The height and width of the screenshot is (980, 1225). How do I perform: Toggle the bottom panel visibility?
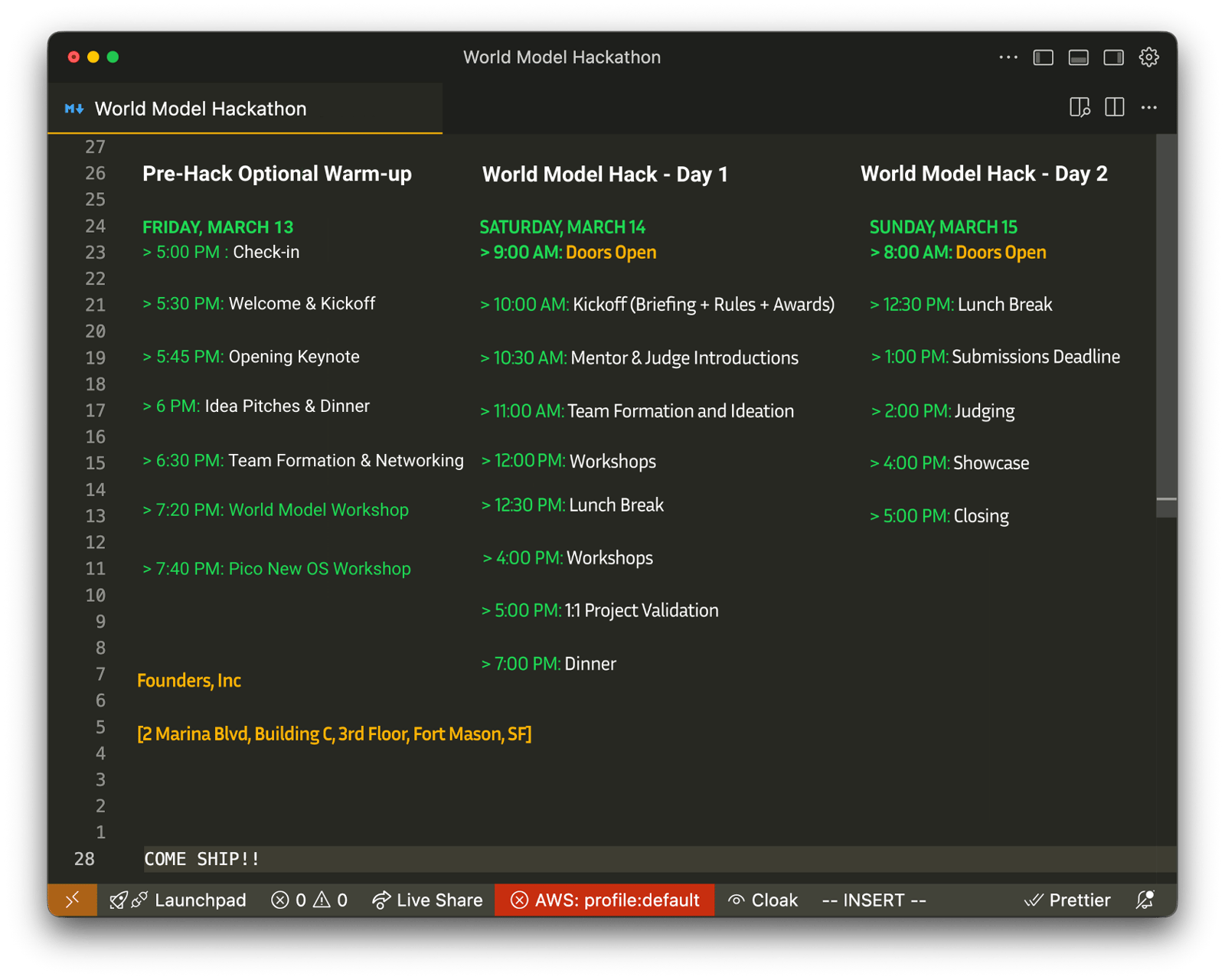point(1078,57)
